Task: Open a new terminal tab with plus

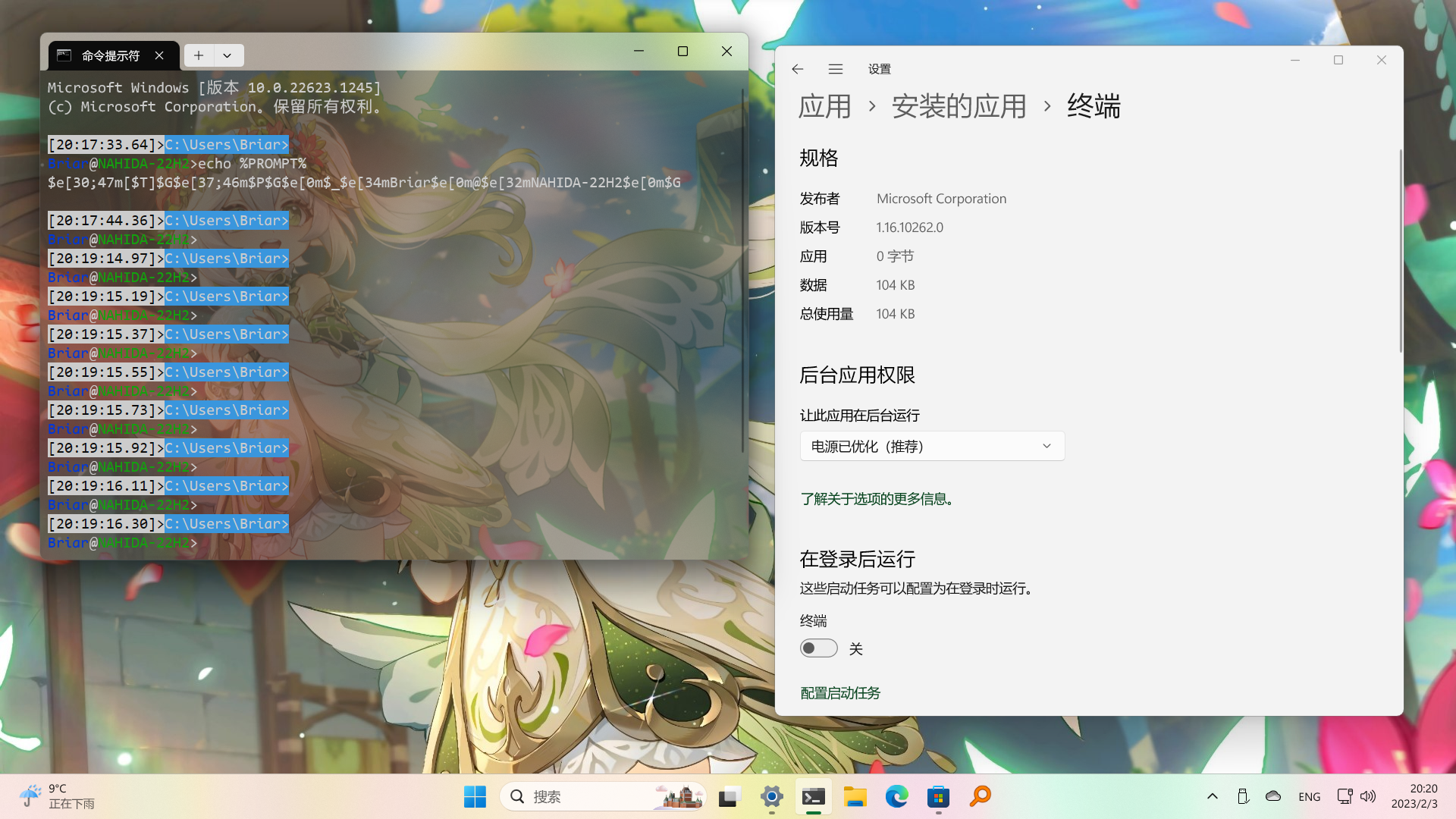Action: point(199,55)
